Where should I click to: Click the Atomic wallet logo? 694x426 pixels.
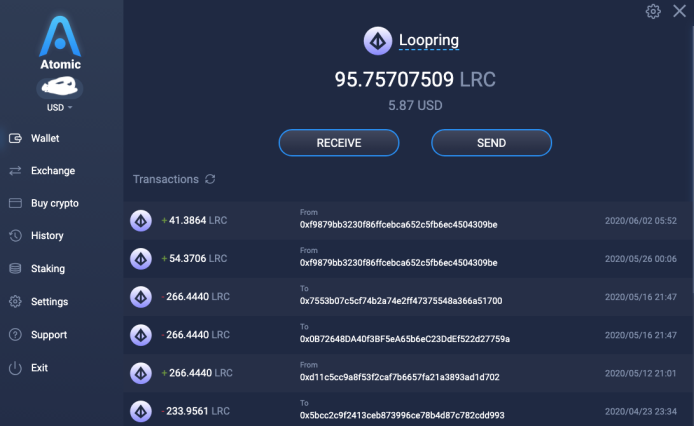(x=60, y=43)
